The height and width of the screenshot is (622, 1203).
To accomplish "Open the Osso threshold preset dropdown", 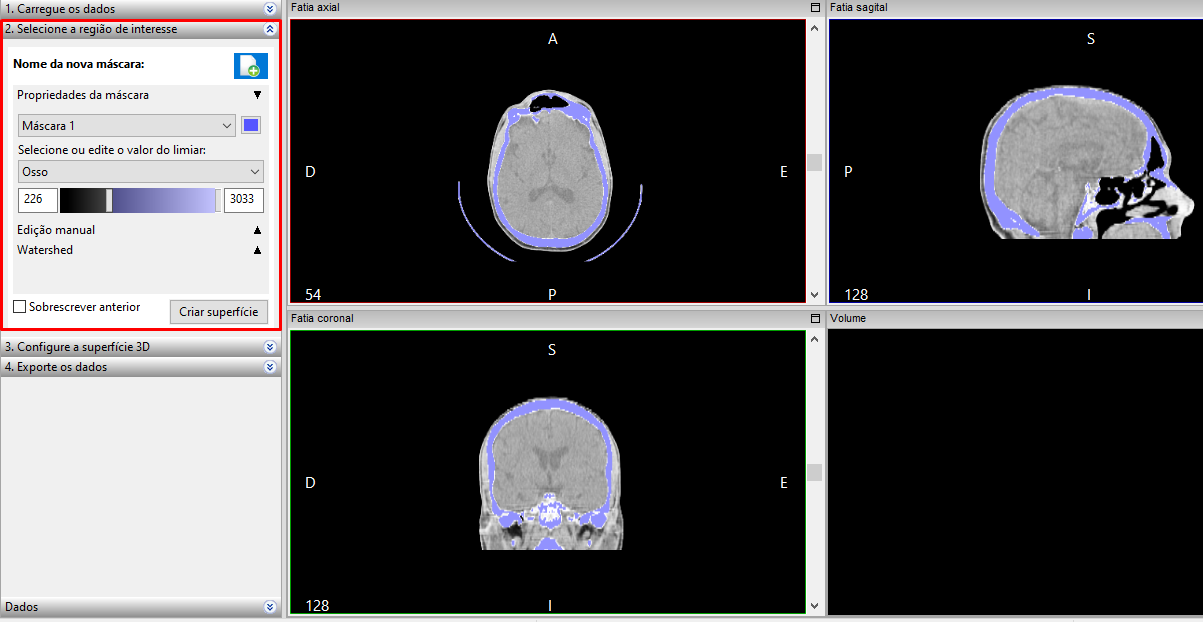I will pos(141,171).
